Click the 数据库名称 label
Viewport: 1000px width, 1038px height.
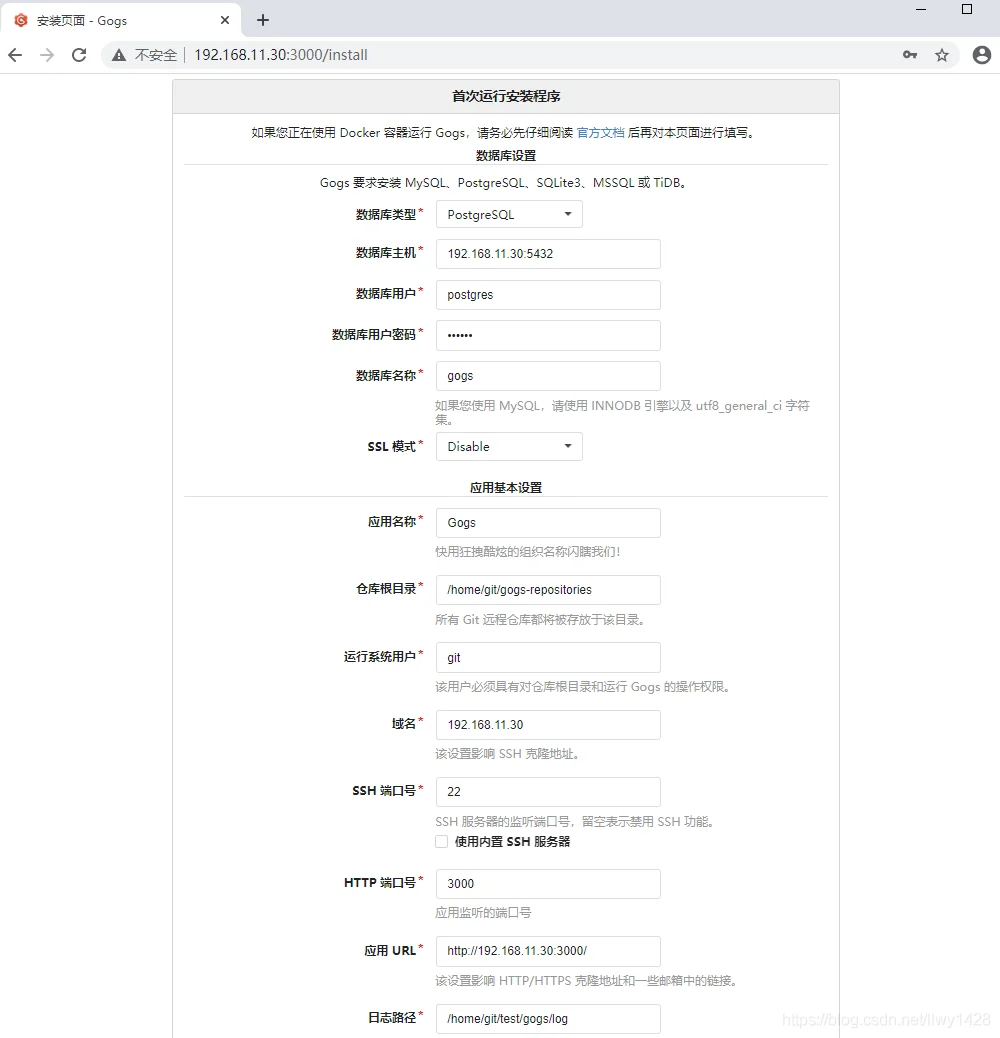tap(386, 375)
